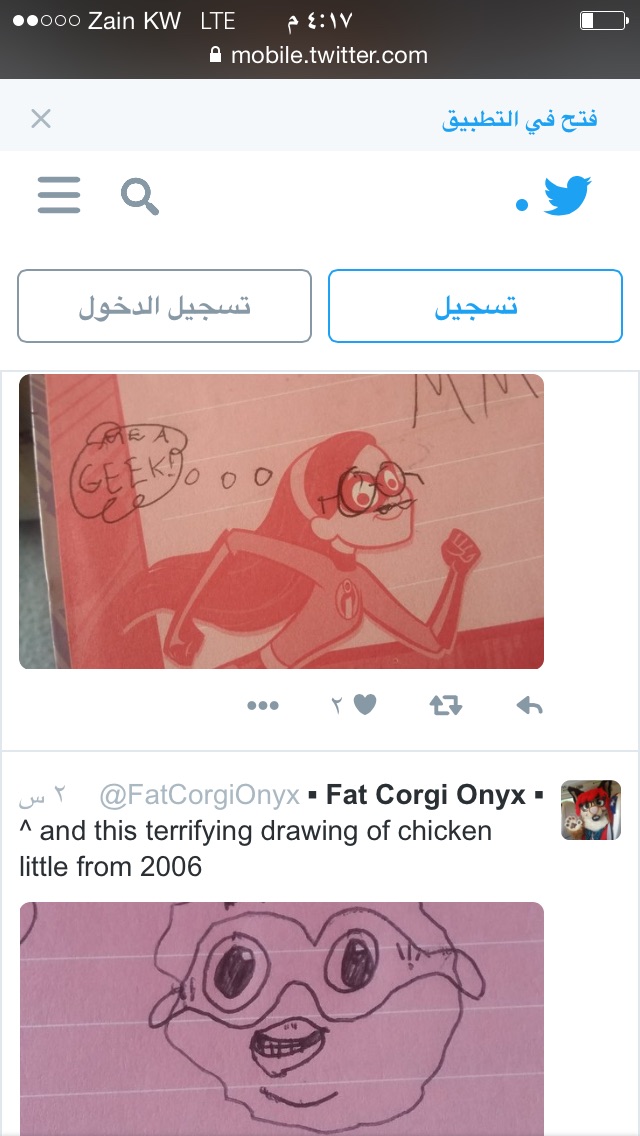Tap the battery indicator in status bar
This screenshot has width=640, height=1136.
pos(603,20)
